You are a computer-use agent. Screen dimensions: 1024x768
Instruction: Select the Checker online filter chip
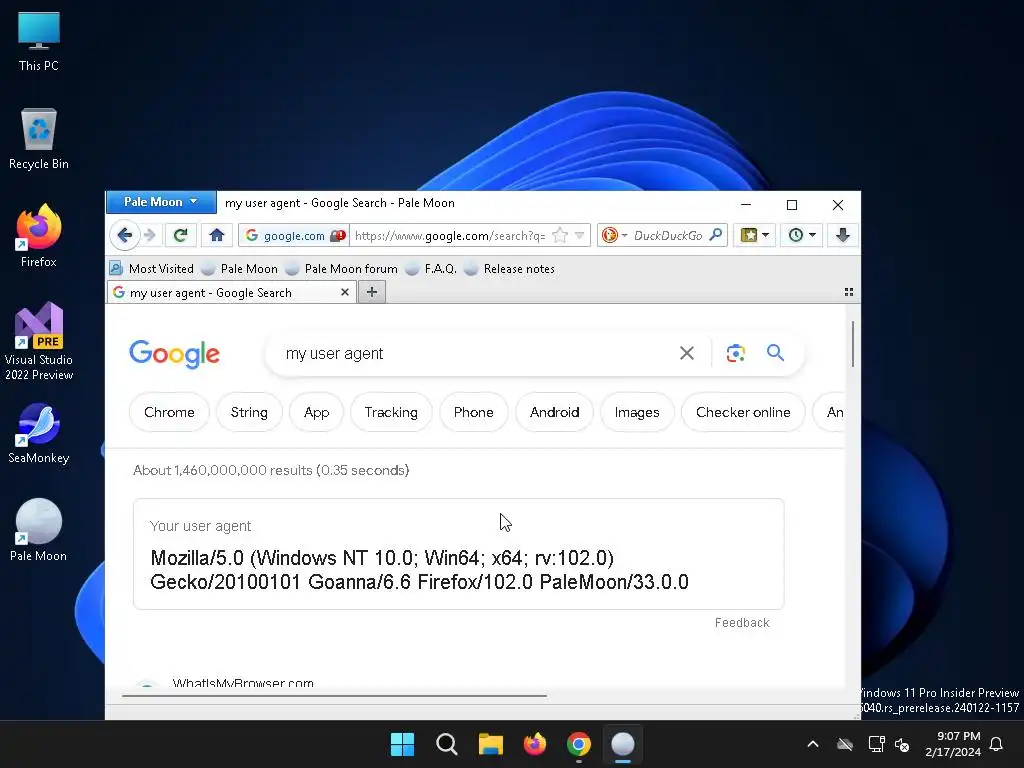pos(743,412)
